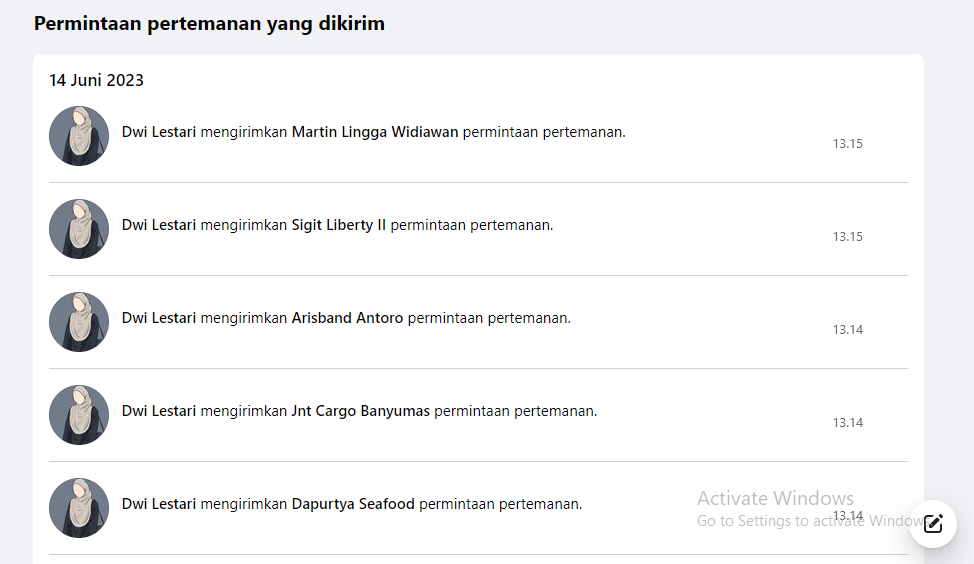Click the Permintaan pertemanan yang dikirim heading
The image size is (974, 564).
coord(209,24)
